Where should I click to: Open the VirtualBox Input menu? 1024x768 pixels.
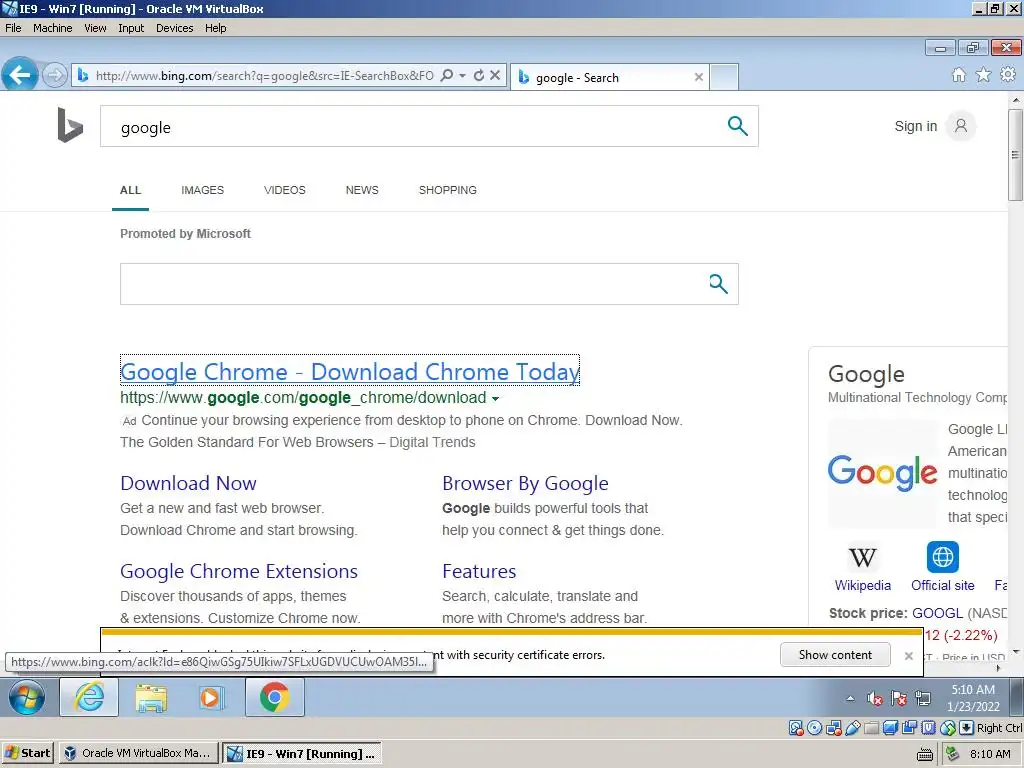point(131,28)
